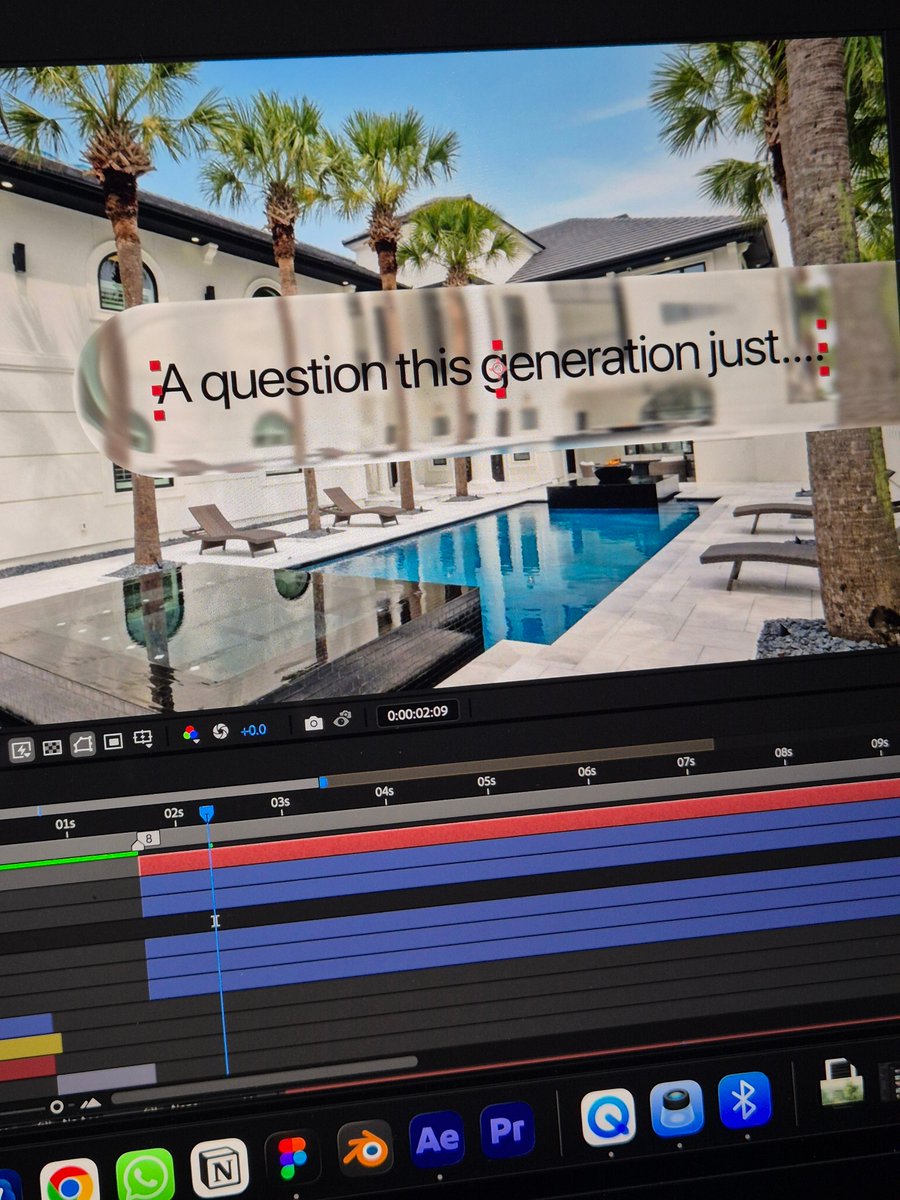Select the yellow layer bar in timeline
This screenshot has width=900, height=1200.
[30, 1047]
